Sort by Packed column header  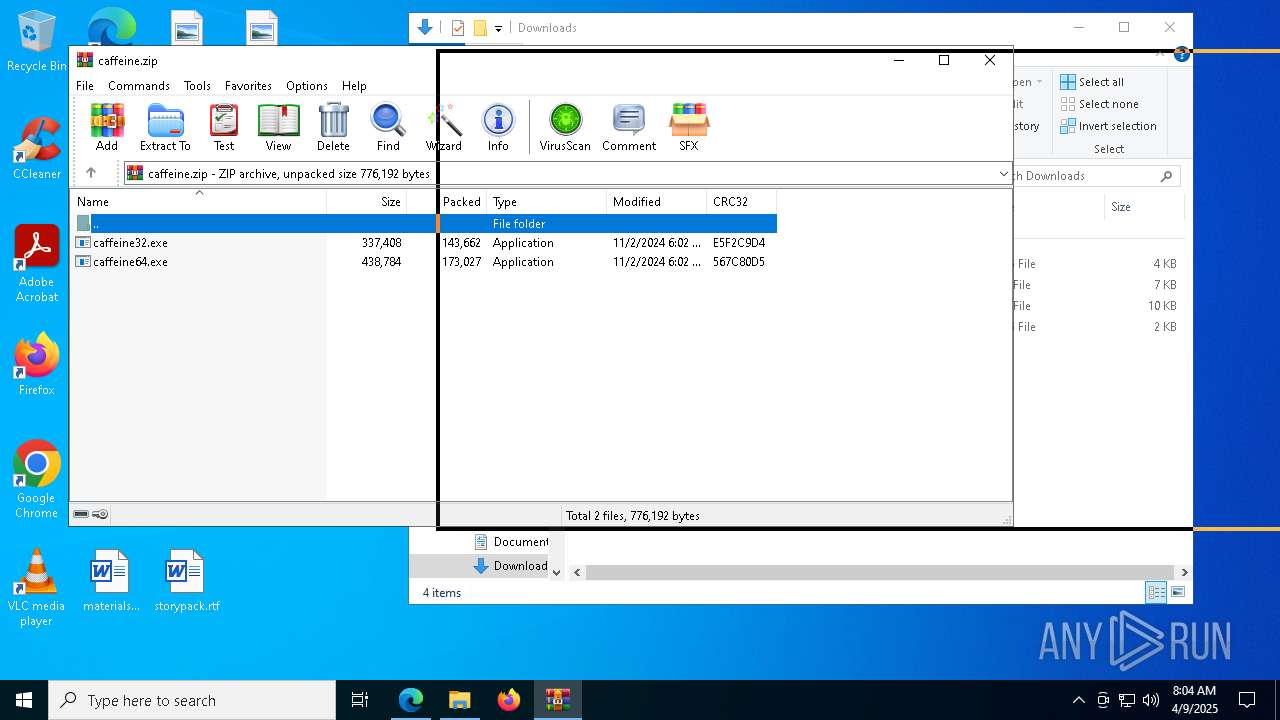(447, 202)
